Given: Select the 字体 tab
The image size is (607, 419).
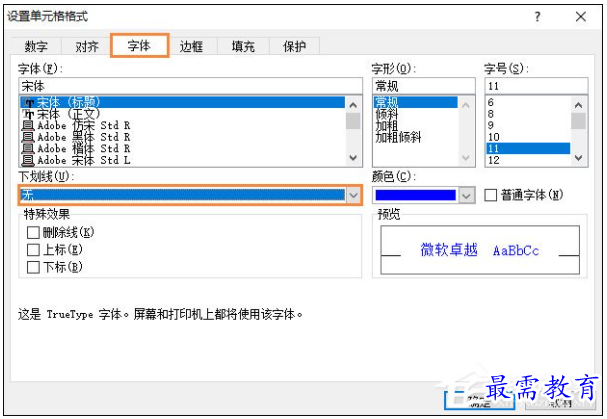Looking at the screenshot, I should [139, 46].
